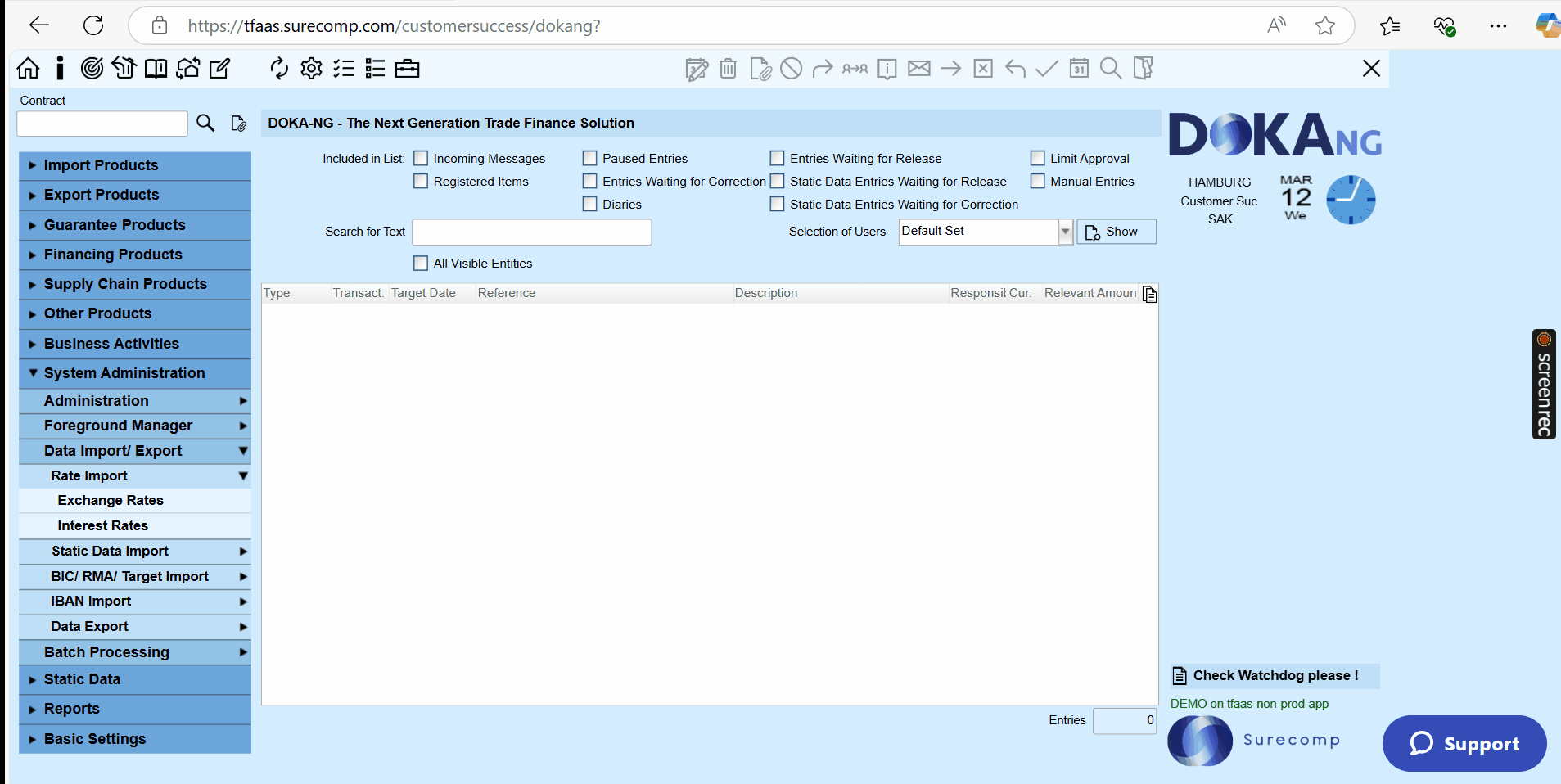Open the settings gear icon

[311, 68]
